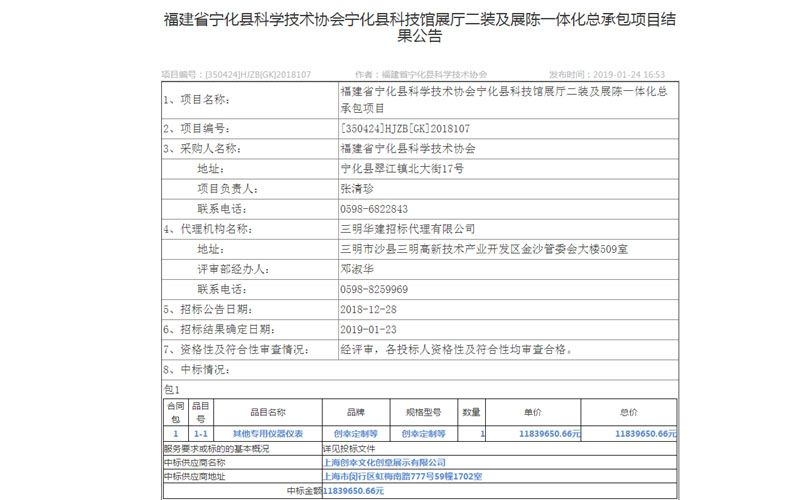Click the '合同包' column header
The height and width of the screenshot is (500, 805).
click(x=176, y=412)
